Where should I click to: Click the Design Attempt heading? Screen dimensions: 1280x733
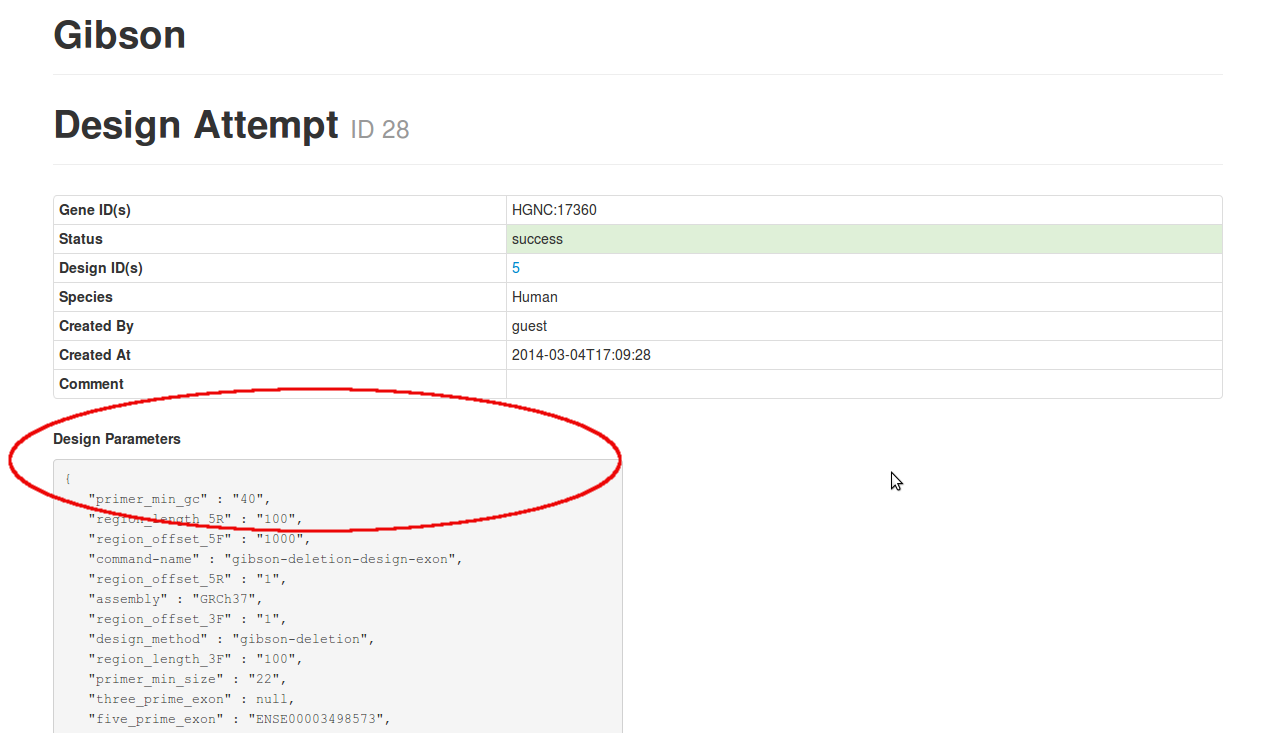[196, 125]
